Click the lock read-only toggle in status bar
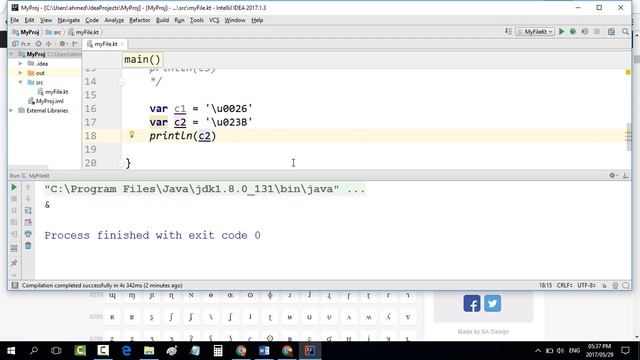Image resolution: width=640 pixels, height=360 pixels. pos(604,286)
